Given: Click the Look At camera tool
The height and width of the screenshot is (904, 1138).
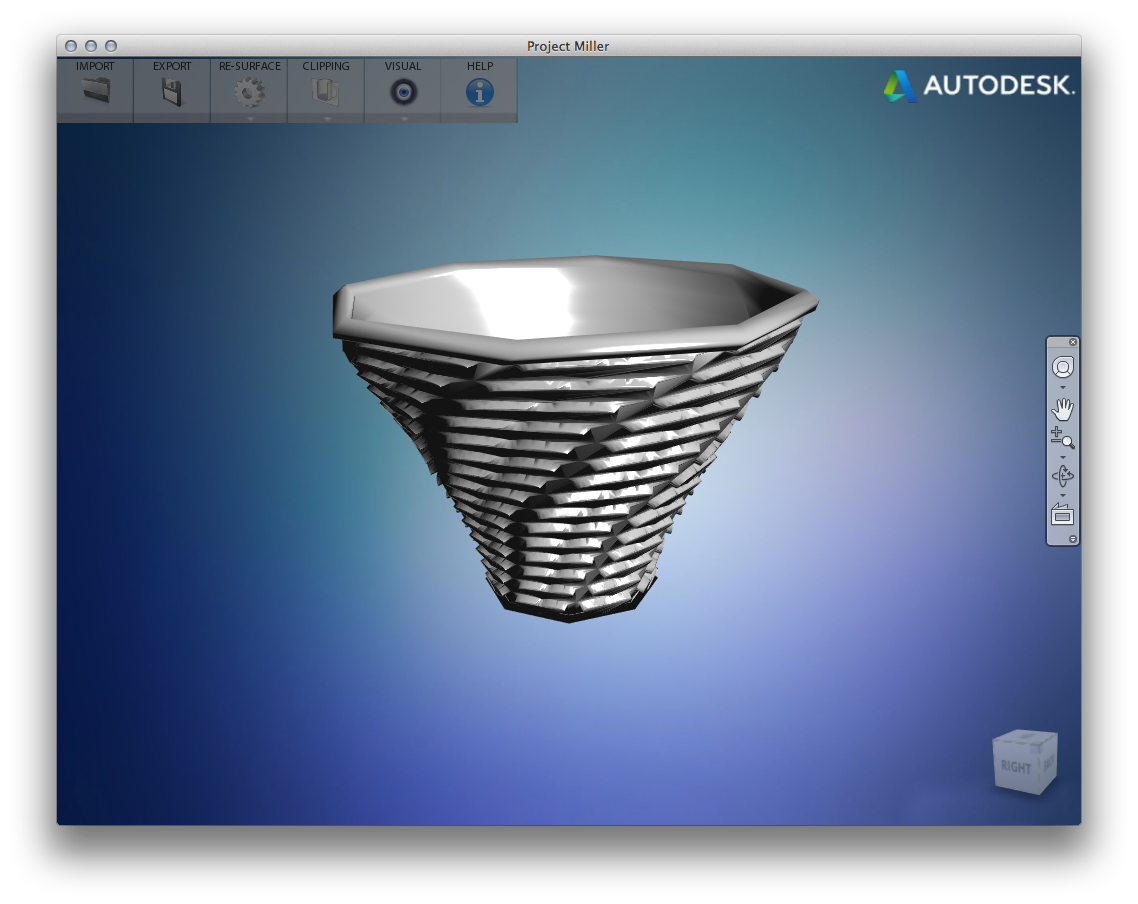Looking at the screenshot, I should coord(1062,515).
